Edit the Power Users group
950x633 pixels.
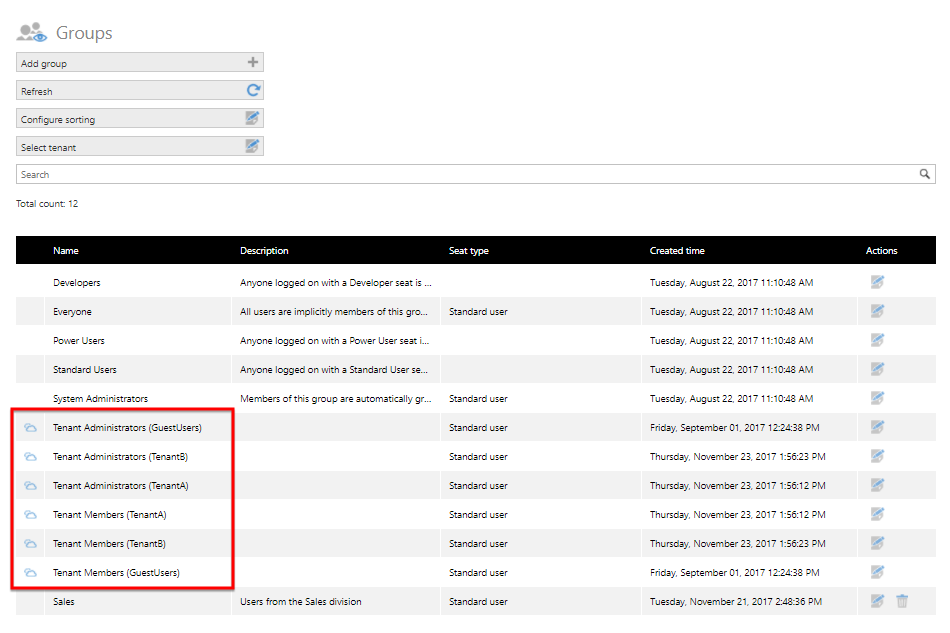point(877,340)
